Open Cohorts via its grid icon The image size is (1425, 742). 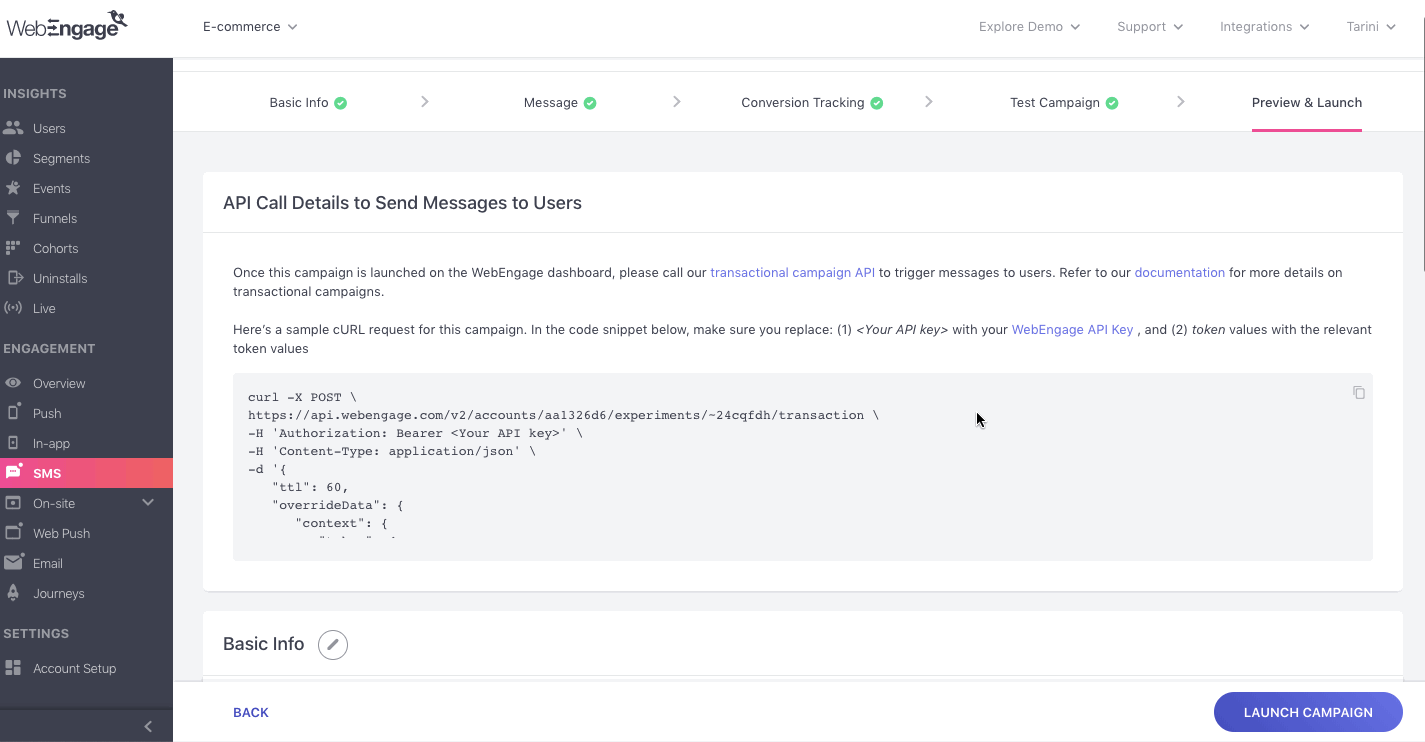point(13,248)
